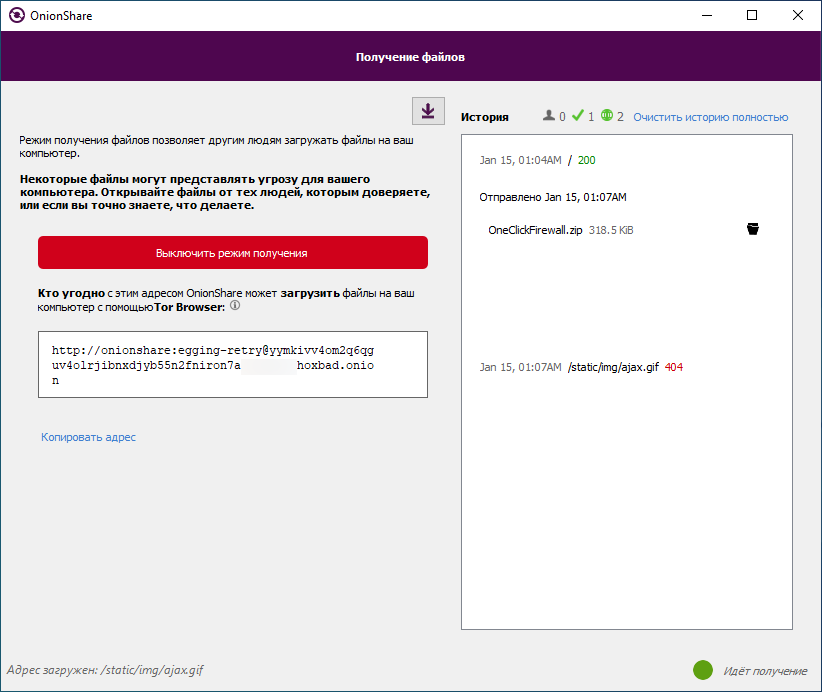Click the onion address text box

tap(233, 364)
